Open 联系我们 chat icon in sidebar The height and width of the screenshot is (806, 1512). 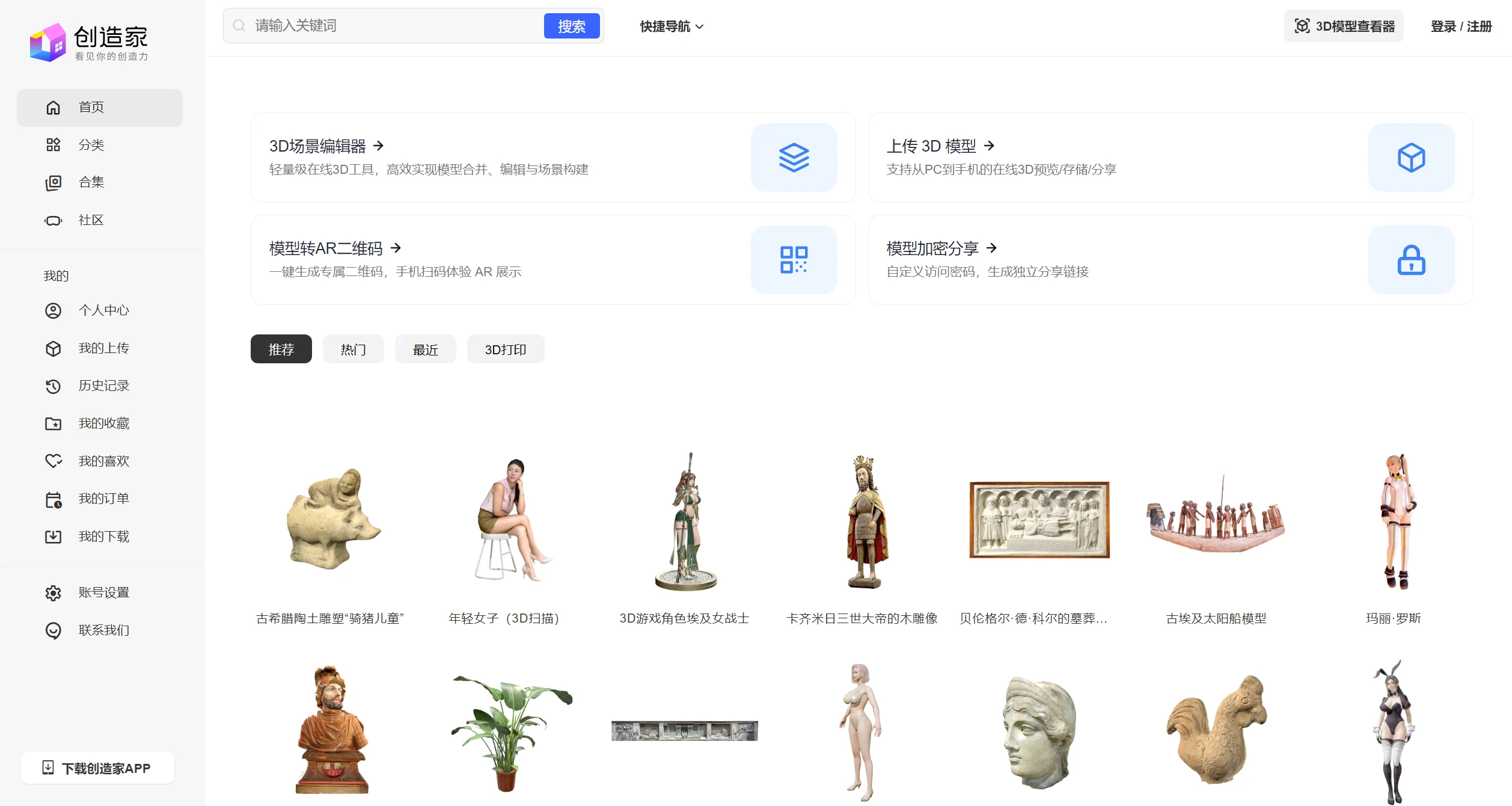click(54, 630)
